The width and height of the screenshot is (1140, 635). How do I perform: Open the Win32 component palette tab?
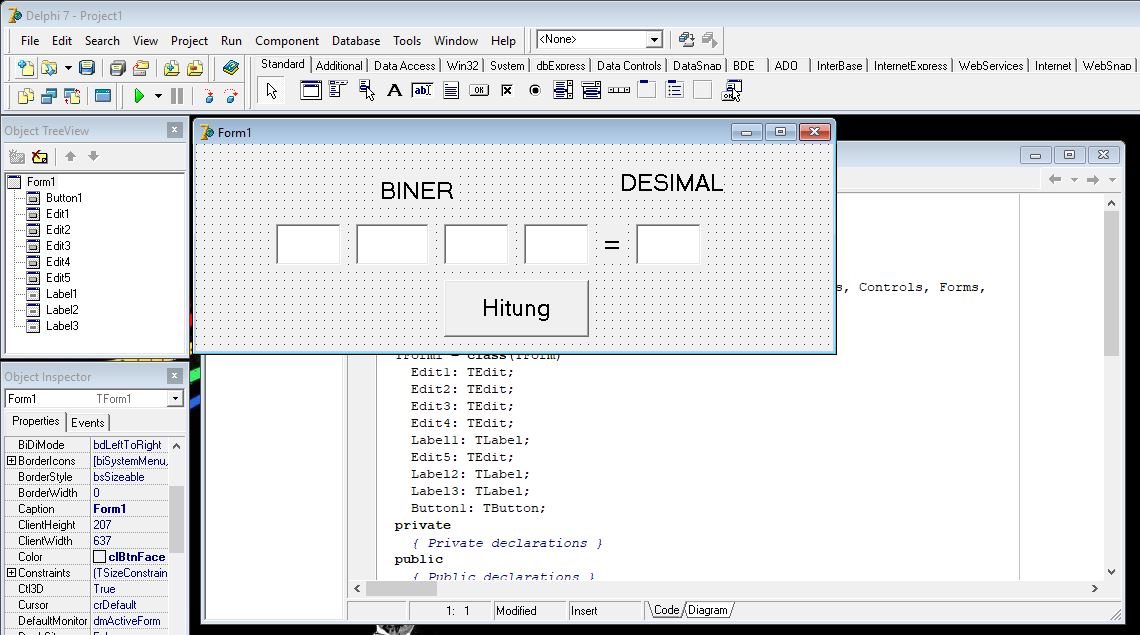click(x=461, y=64)
